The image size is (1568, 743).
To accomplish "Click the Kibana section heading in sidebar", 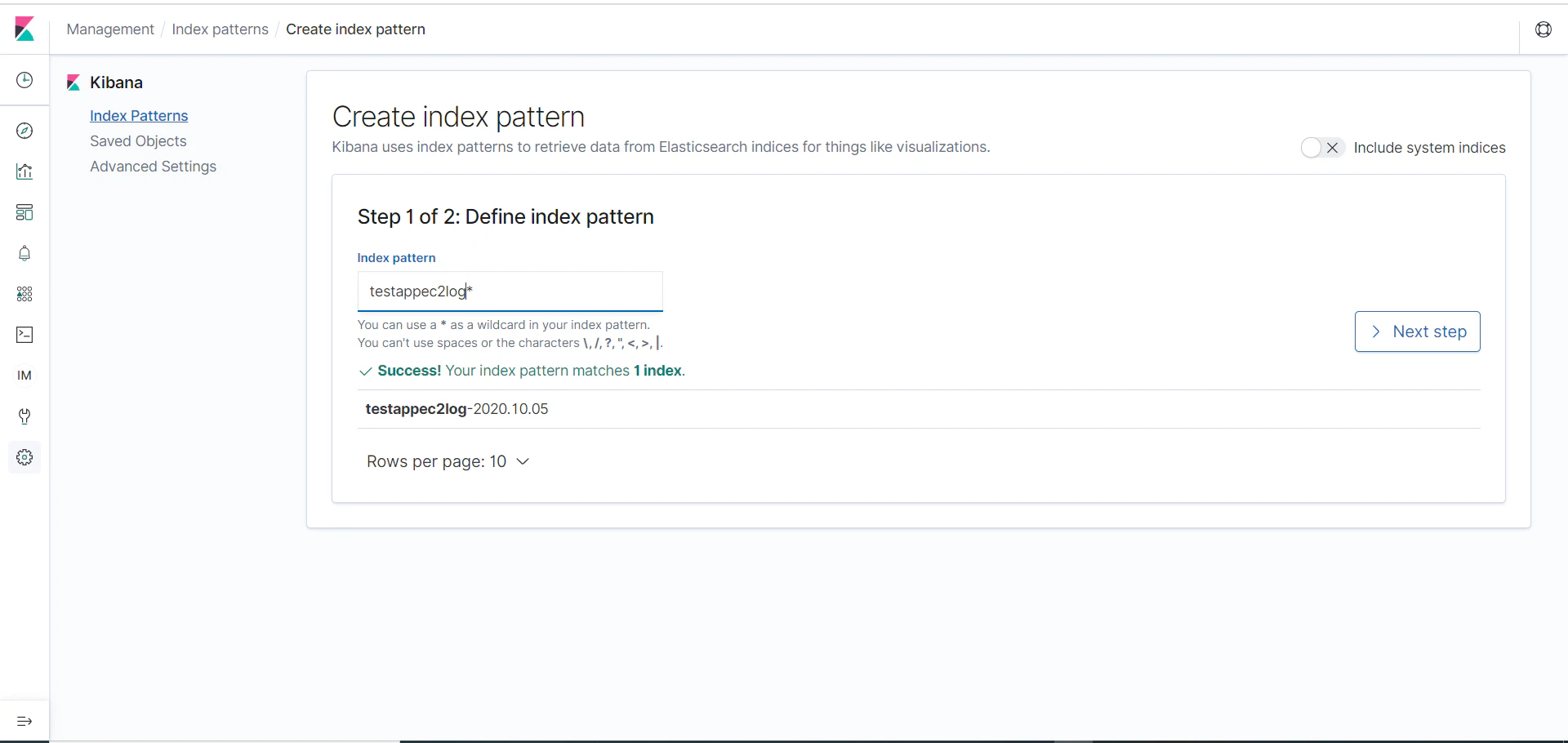I will 116,82.
